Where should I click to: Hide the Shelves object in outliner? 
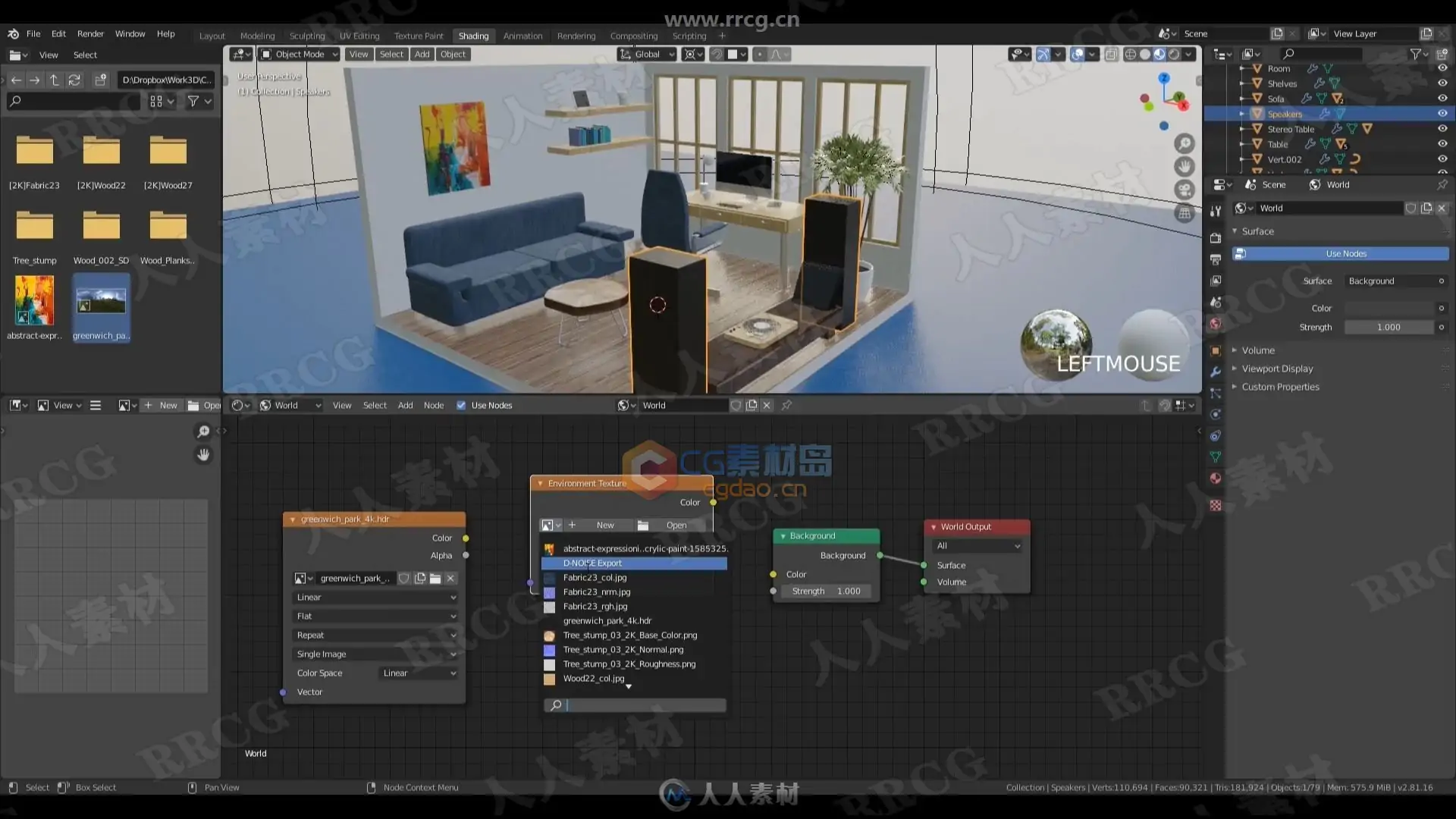[1442, 83]
